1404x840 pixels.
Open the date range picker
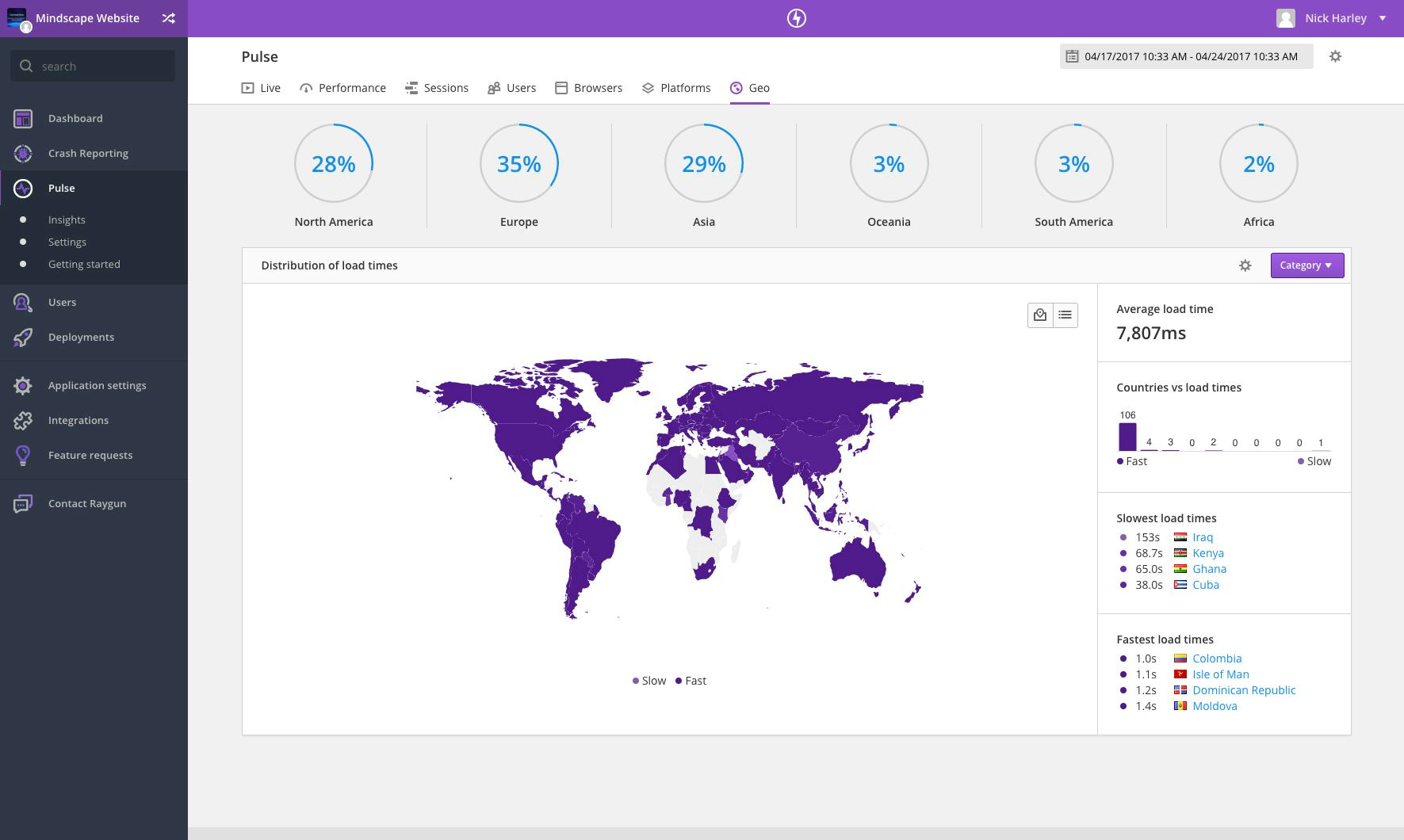click(1186, 56)
